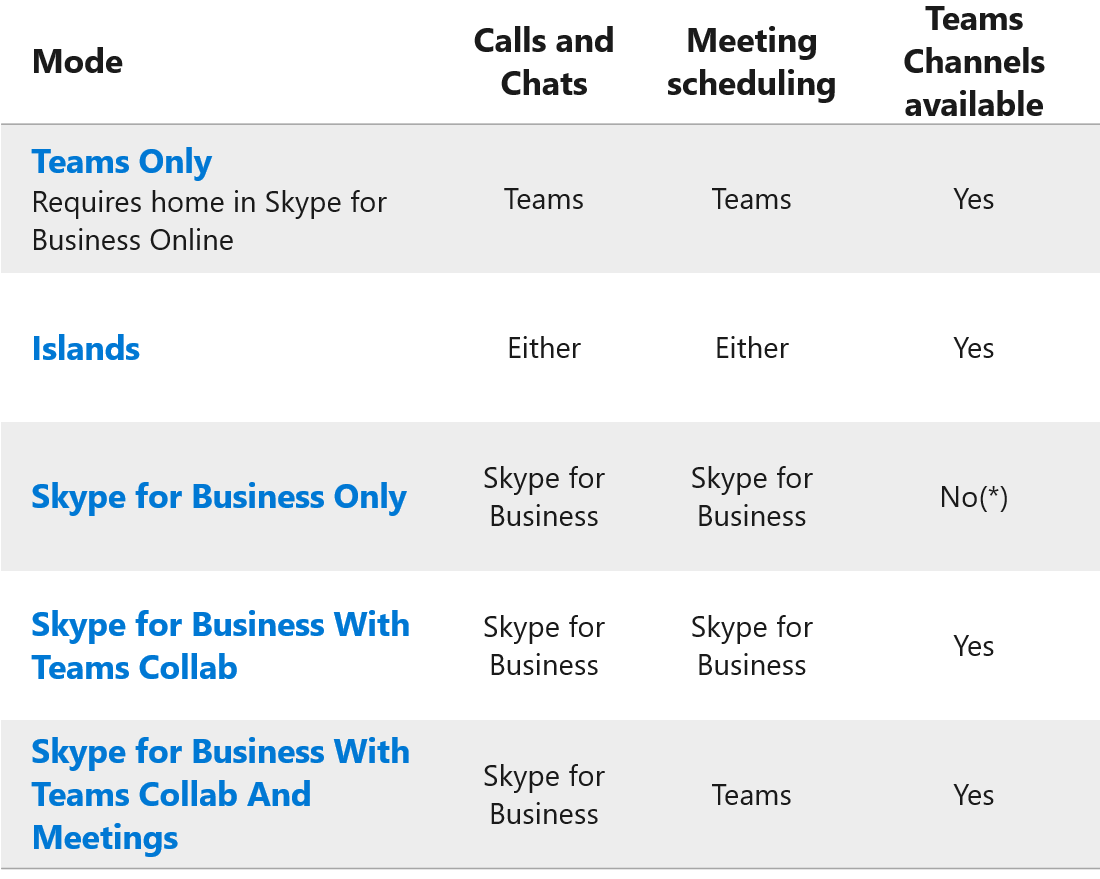Open Skype for Business With Teams Collab link
Screen dimensions: 1100x879
click(220, 646)
